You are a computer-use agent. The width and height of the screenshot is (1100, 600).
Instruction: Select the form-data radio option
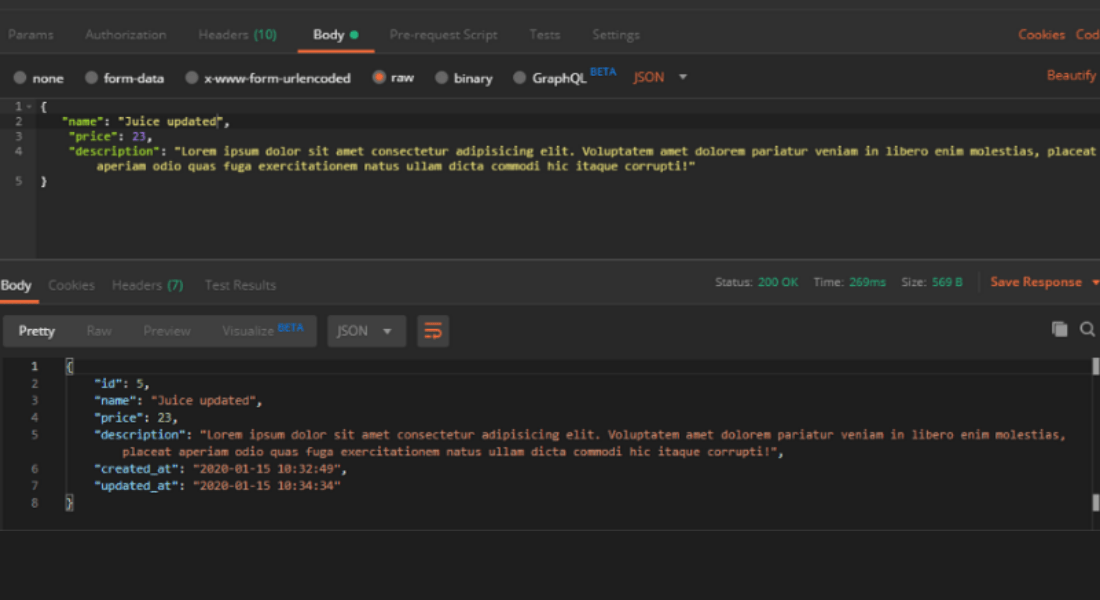[91, 78]
